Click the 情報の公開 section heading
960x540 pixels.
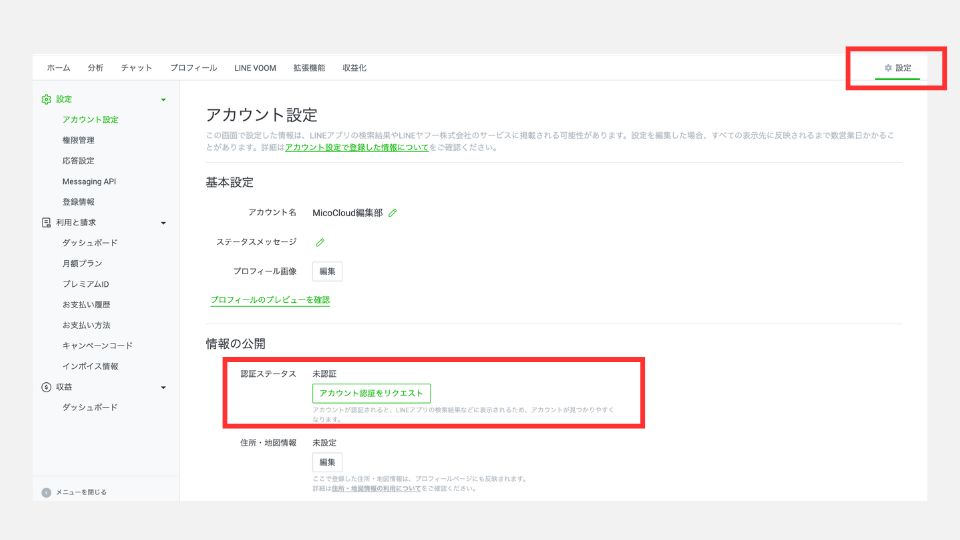coord(236,344)
